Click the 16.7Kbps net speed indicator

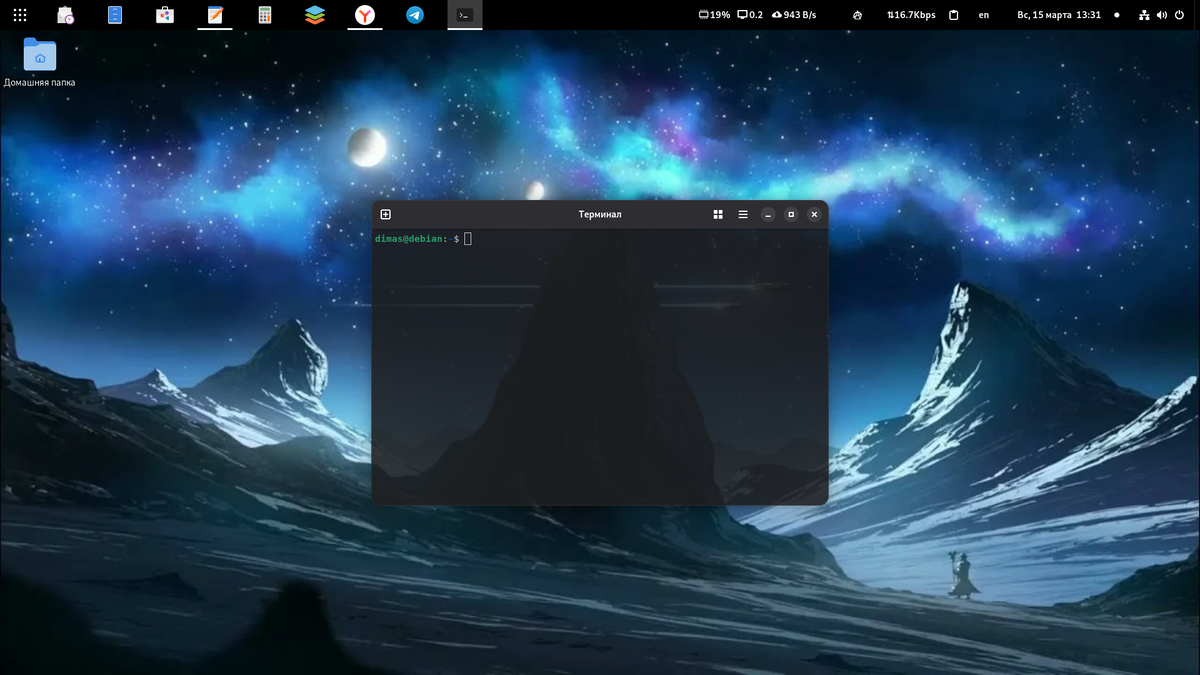pos(911,15)
